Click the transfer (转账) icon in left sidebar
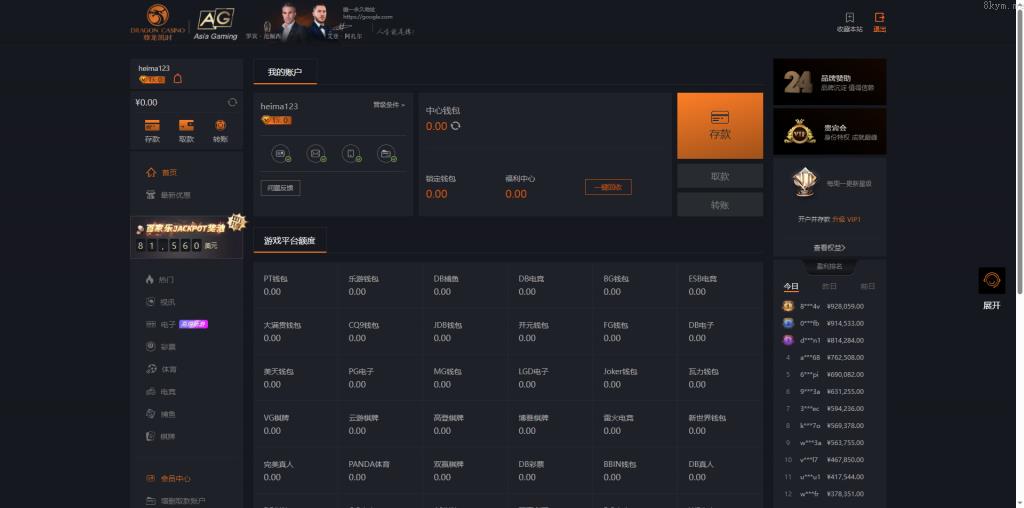 [220, 126]
